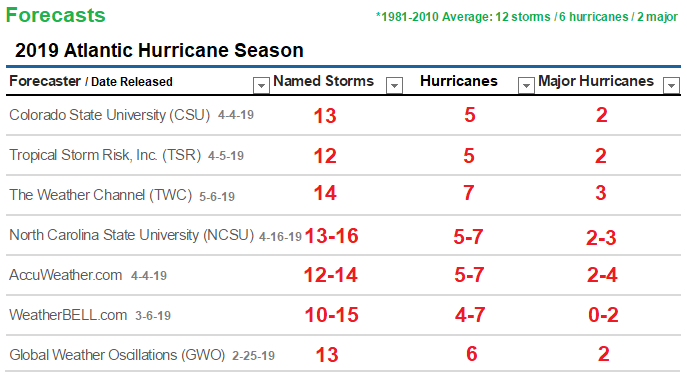The height and width of the screenshot is (379, 687).
Task: Click the green Forecasts heading
Action: pos(56,15)
